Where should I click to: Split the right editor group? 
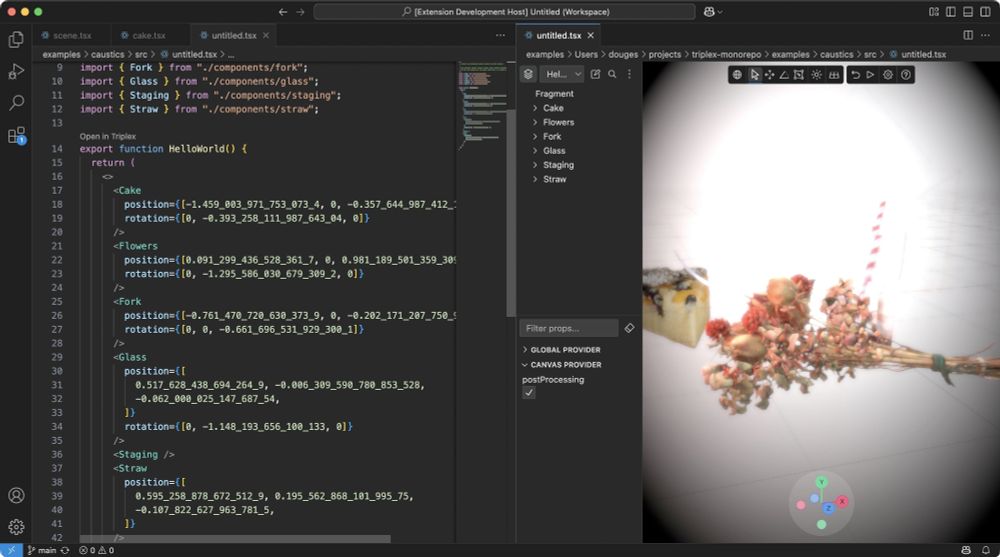tap(968, 35)
